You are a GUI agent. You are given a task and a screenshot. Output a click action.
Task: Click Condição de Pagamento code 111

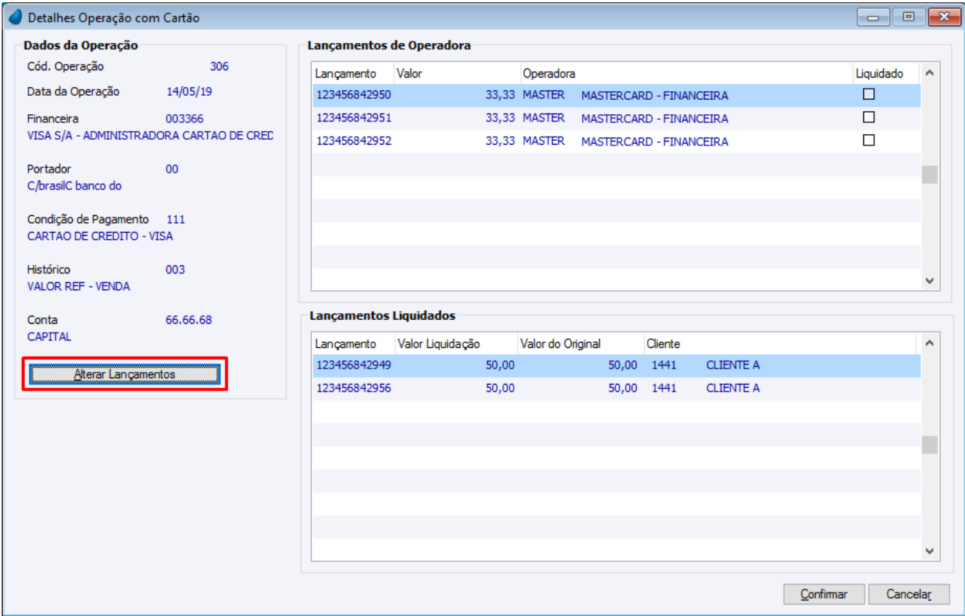click(175, 219)
